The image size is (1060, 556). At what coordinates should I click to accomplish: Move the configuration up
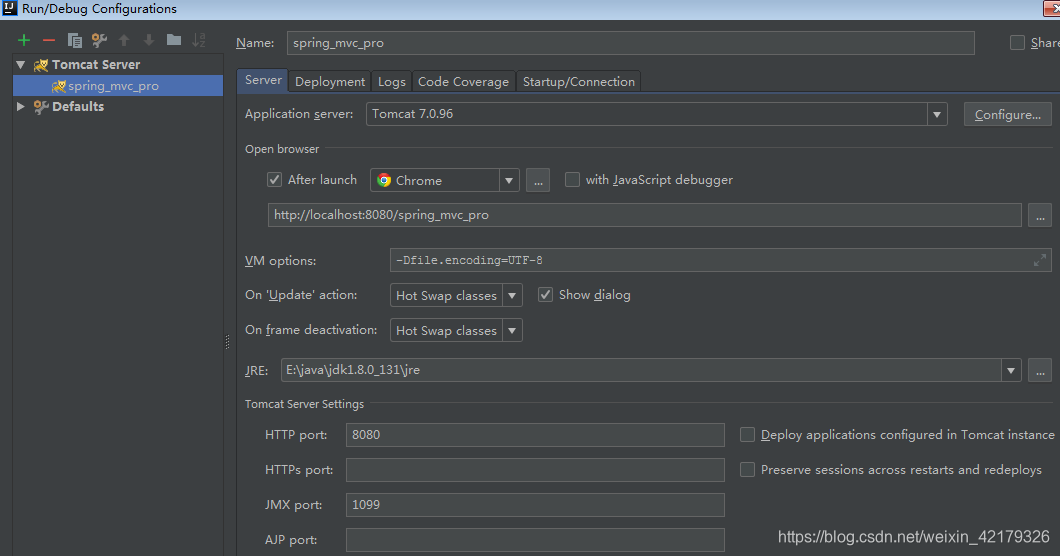(124, 41)
